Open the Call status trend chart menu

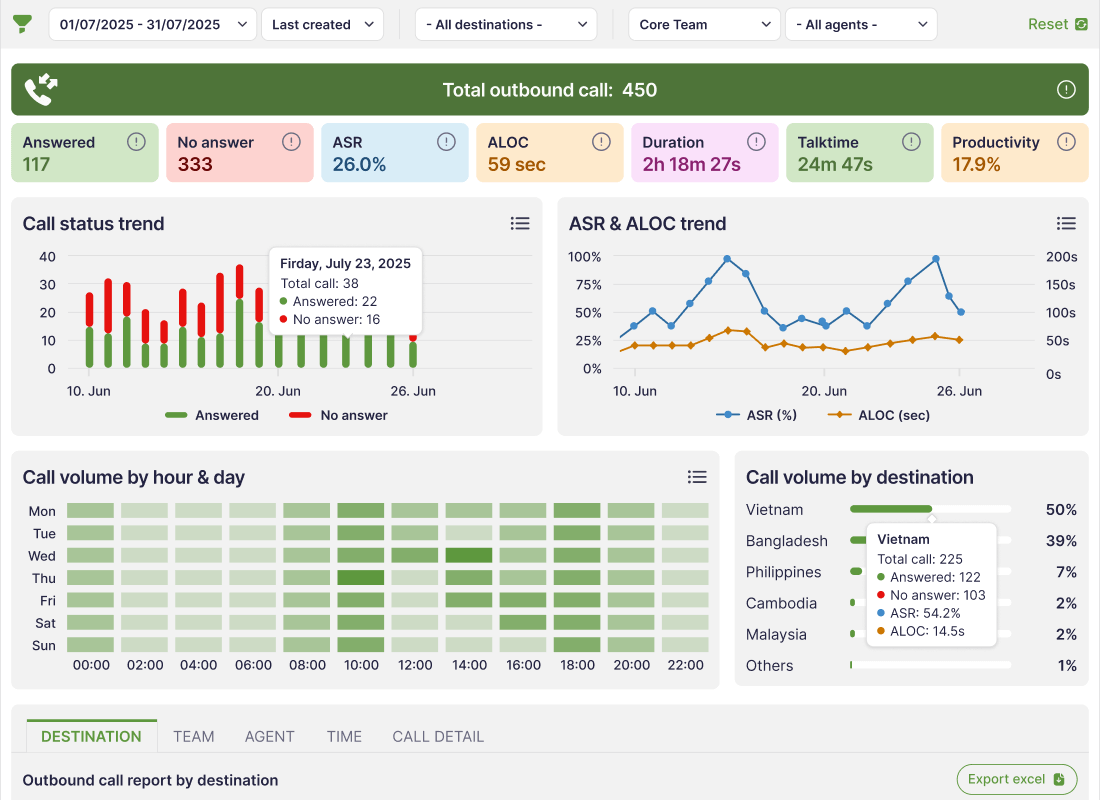[x=520, y=224]
